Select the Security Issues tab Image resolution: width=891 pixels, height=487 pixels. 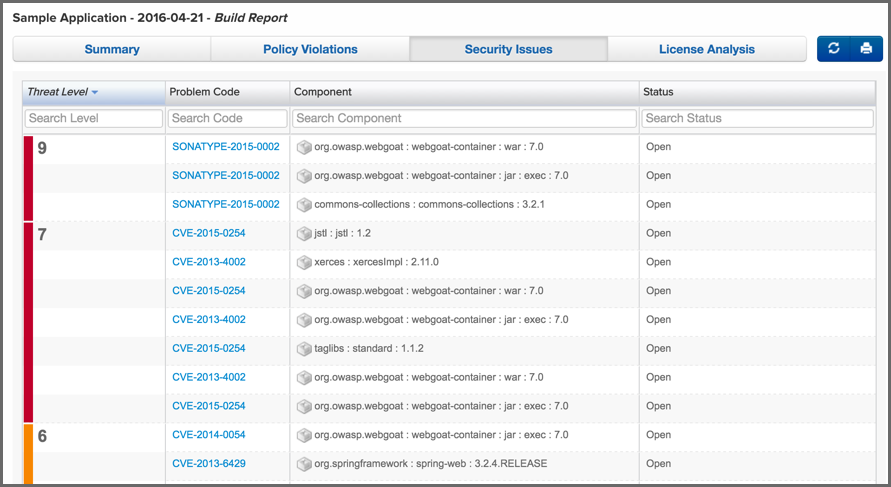pyautogui.click(x=509, y=49)
